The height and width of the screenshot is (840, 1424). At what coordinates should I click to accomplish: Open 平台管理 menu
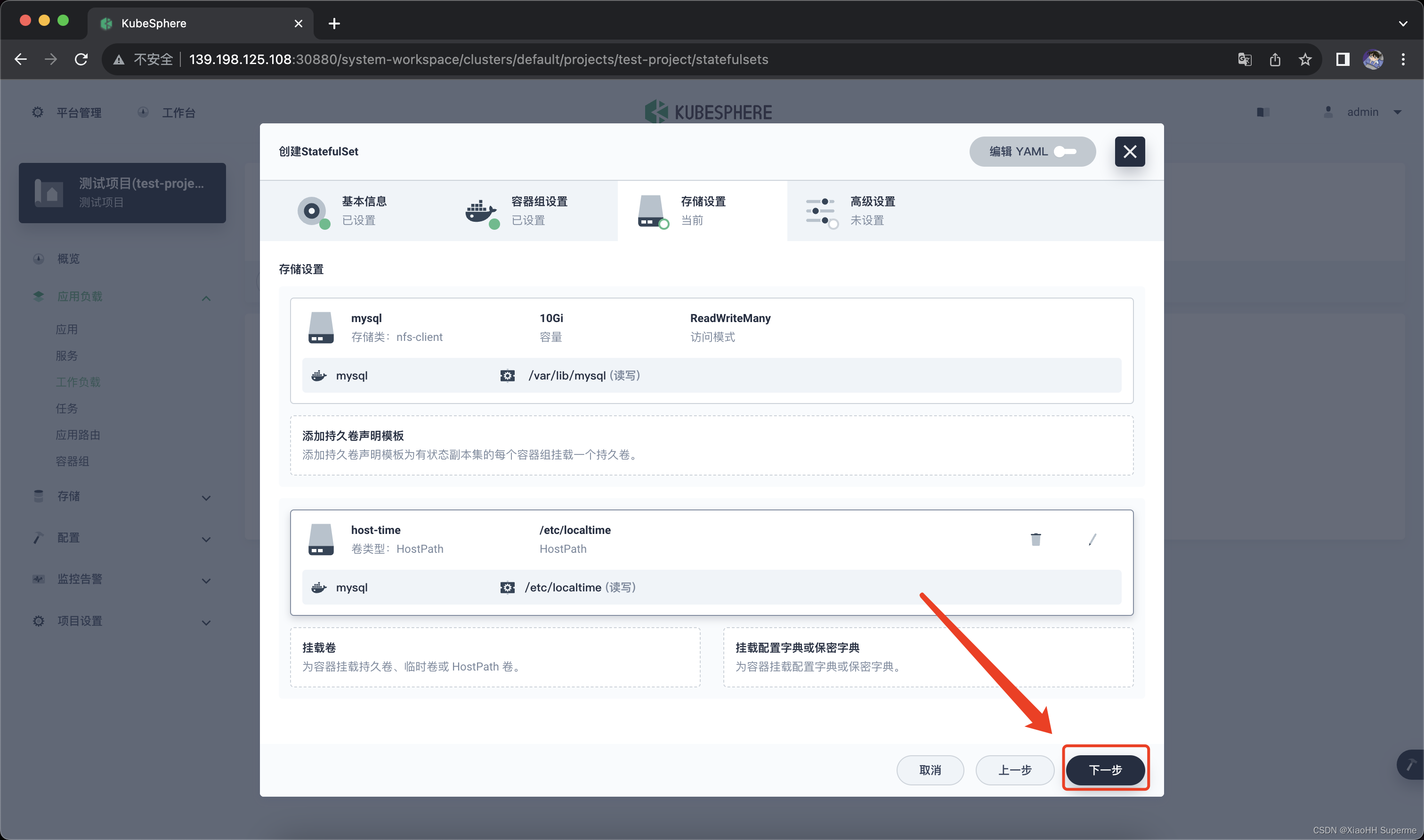pyautogui.click(x=67, y=112)
